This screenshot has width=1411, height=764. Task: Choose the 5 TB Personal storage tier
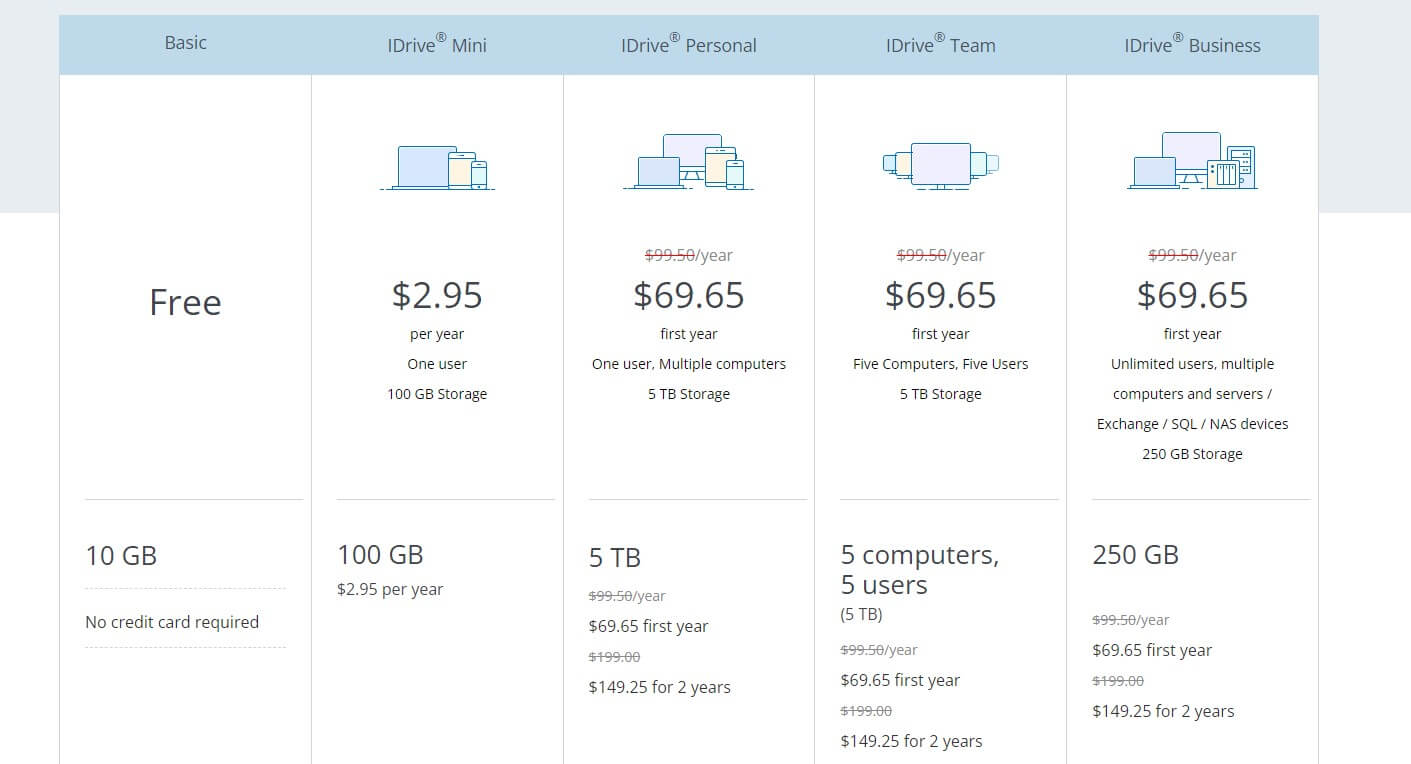[x=615, y=558]
